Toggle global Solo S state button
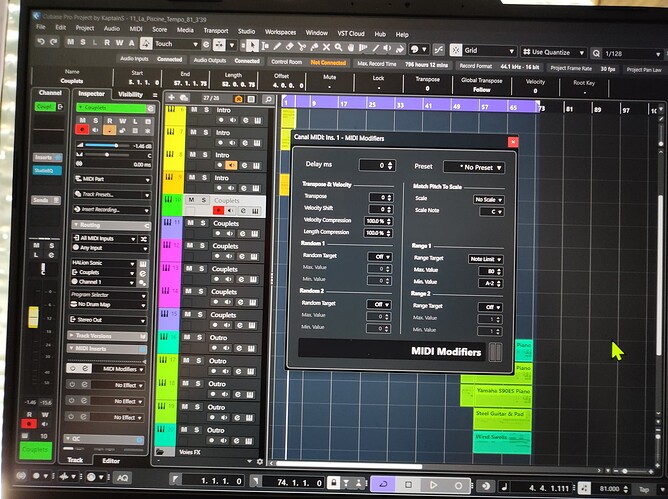The height and width of the screenshot is (499, 668). click(x=83, y=42)
